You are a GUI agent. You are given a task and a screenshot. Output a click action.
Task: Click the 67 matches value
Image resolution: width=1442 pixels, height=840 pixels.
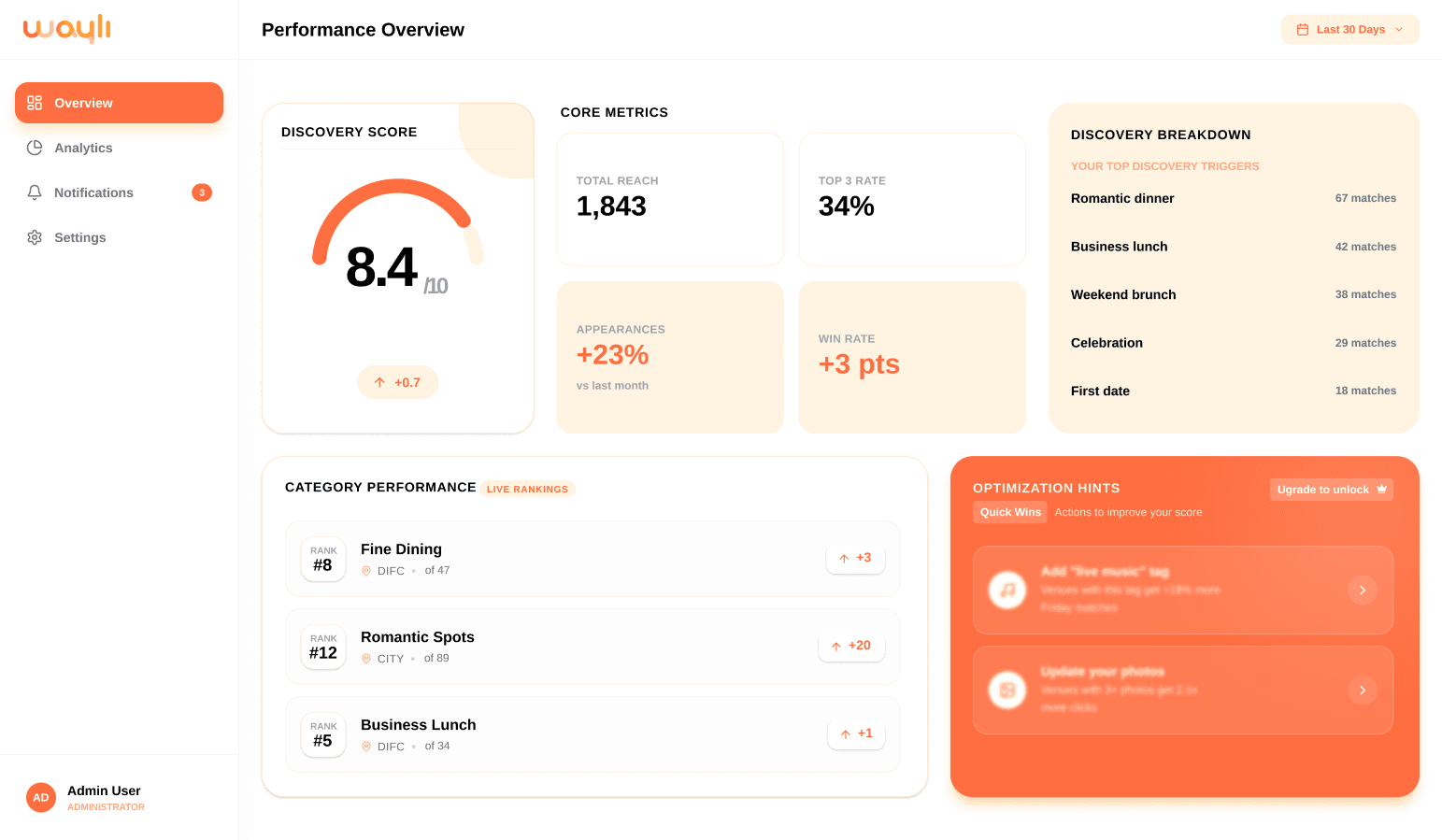point(1365,198)
